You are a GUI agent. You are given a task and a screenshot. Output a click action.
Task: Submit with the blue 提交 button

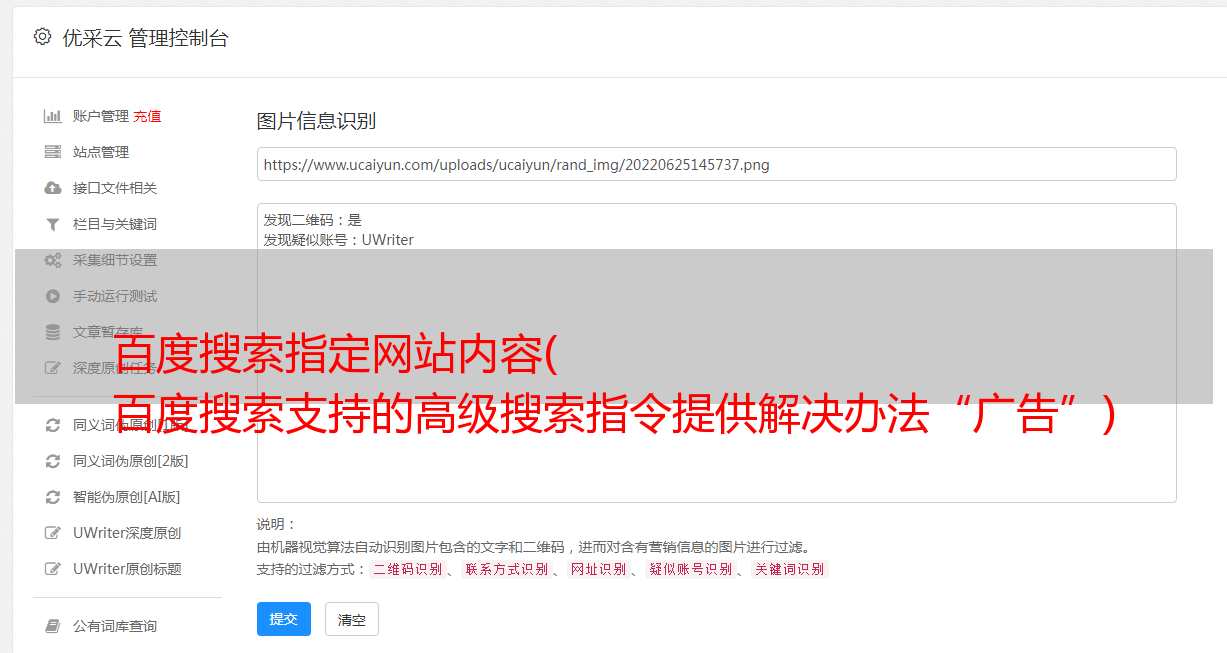point(284,619)
